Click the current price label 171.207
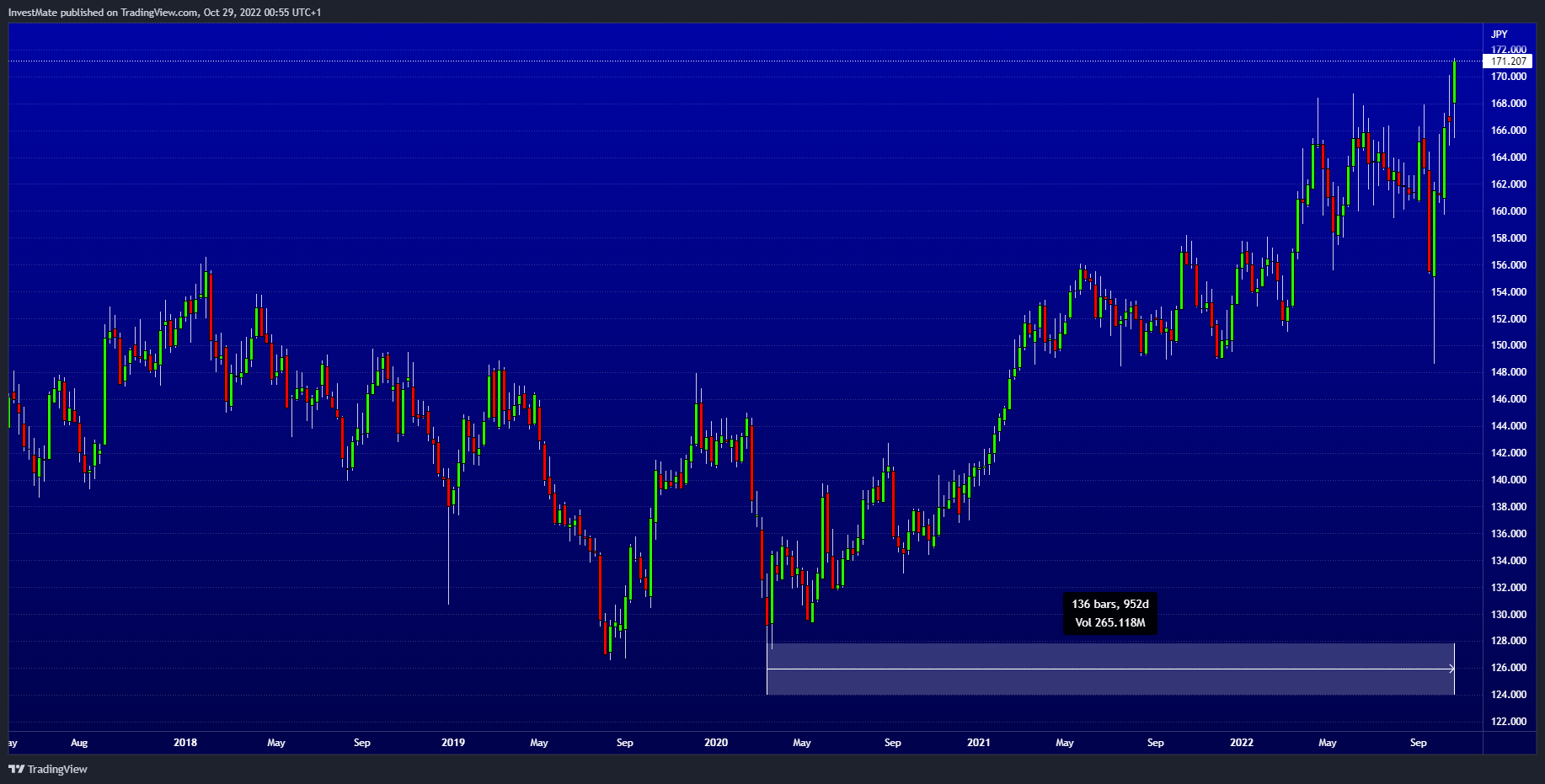 (1508, 61)
